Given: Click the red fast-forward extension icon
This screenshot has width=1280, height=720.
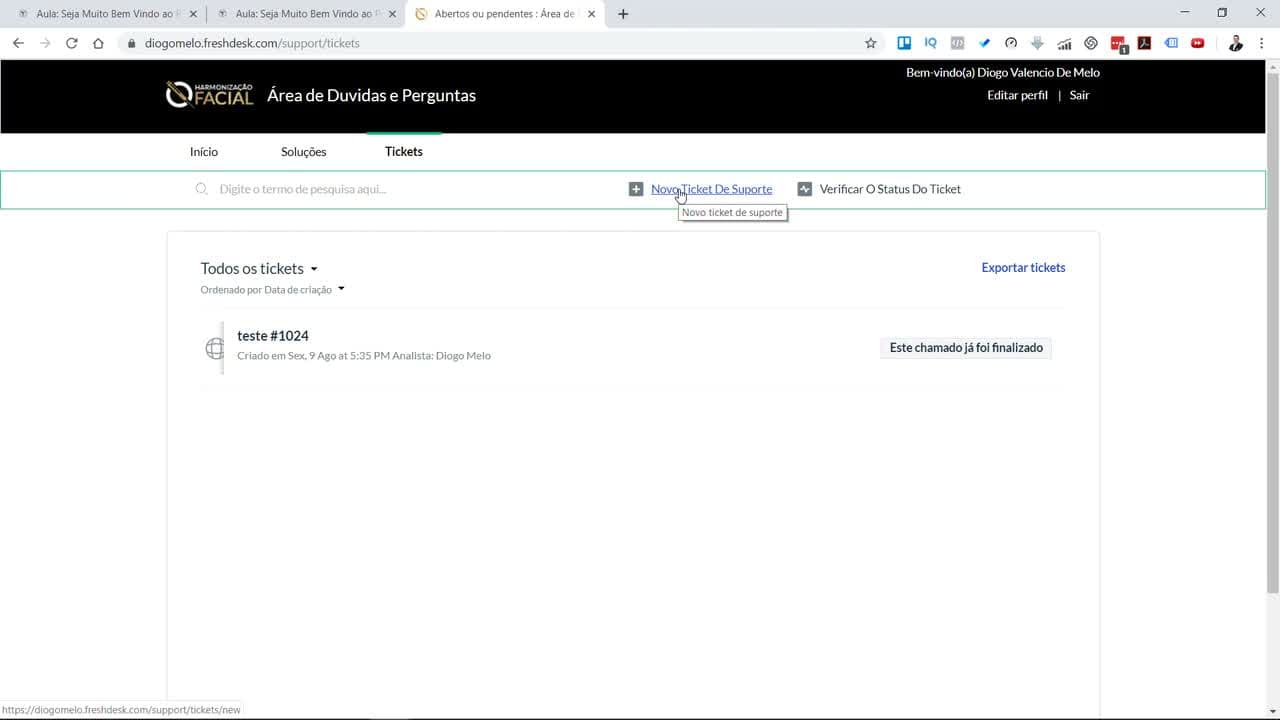Looking at the screenshot, I should (1198, 43).
